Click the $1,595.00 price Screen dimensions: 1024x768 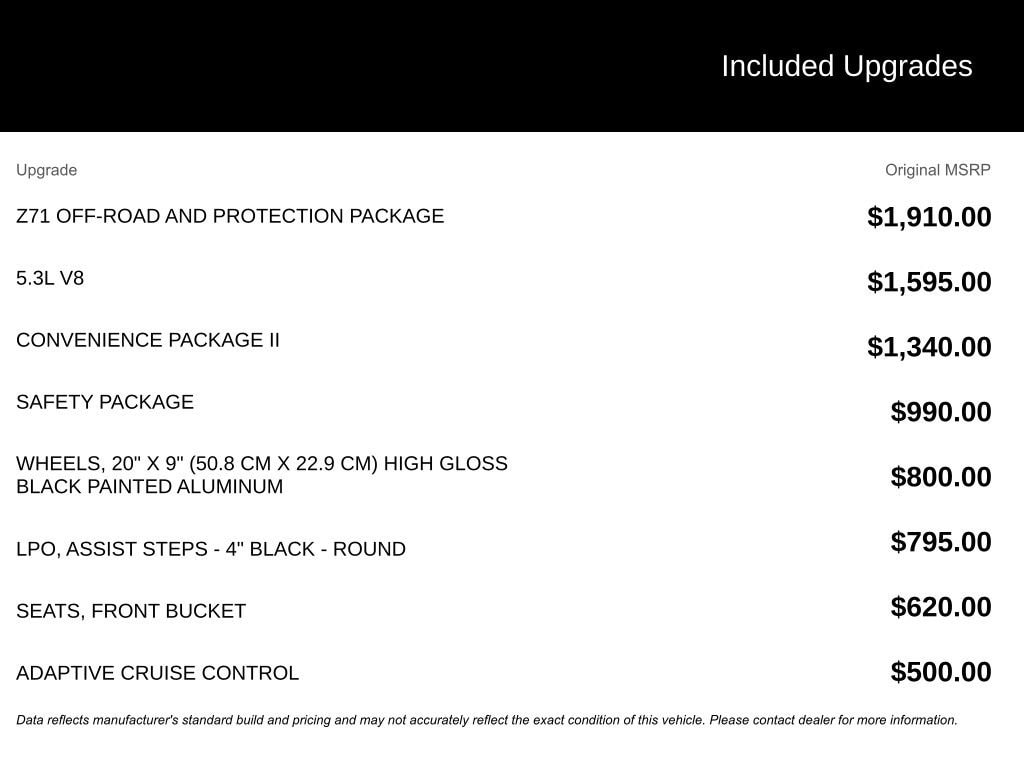pos(929,282)
